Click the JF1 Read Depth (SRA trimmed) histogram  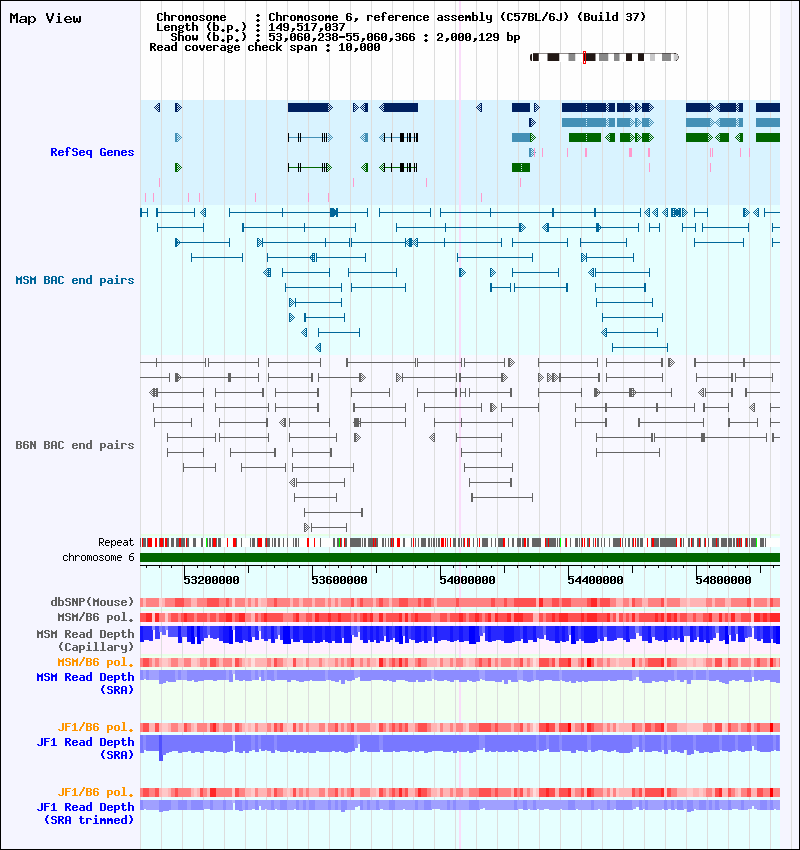click(x=460, y=806)
